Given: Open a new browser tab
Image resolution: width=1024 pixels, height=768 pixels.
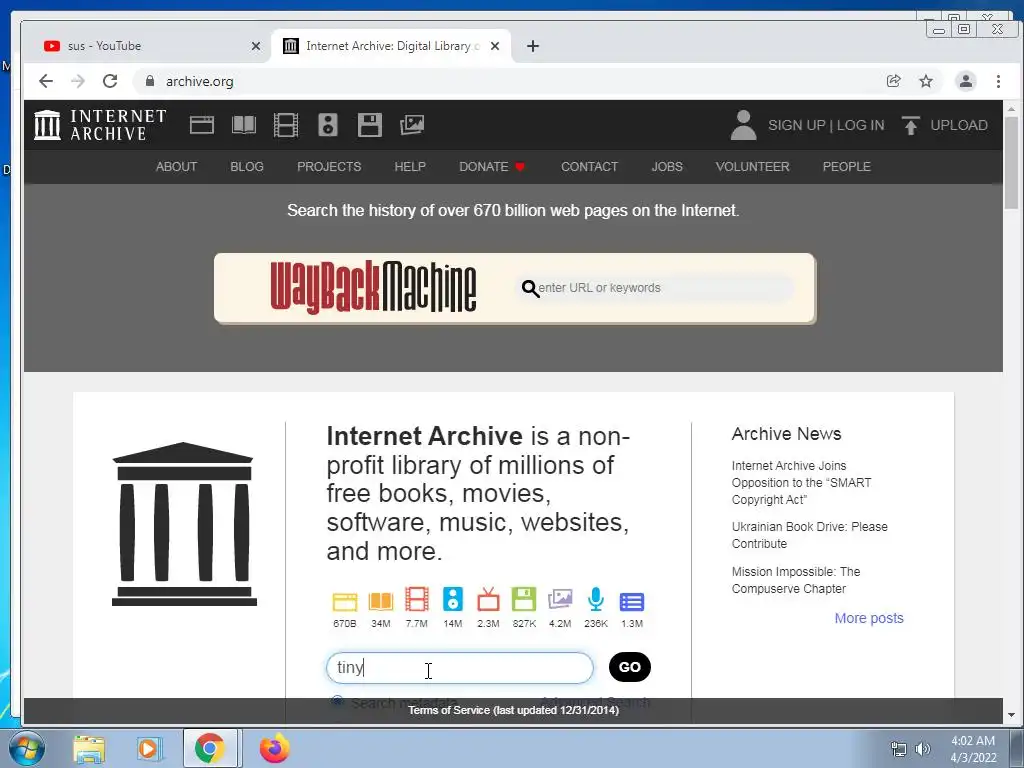Looking at the screenshot, I should (533, 46).
